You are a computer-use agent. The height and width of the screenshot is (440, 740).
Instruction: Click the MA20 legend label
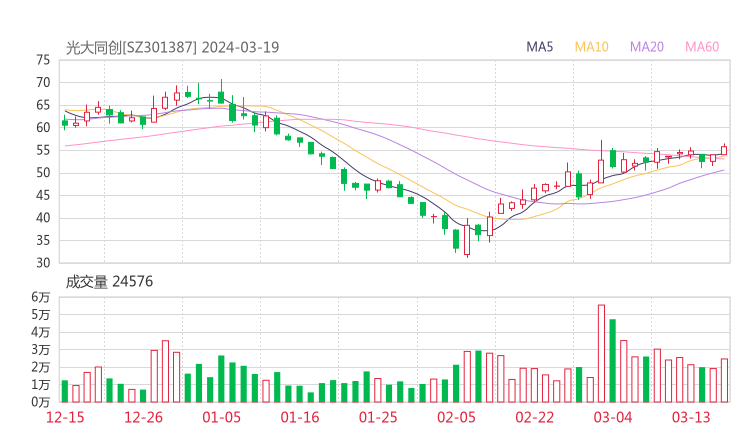tap(647, 47)
